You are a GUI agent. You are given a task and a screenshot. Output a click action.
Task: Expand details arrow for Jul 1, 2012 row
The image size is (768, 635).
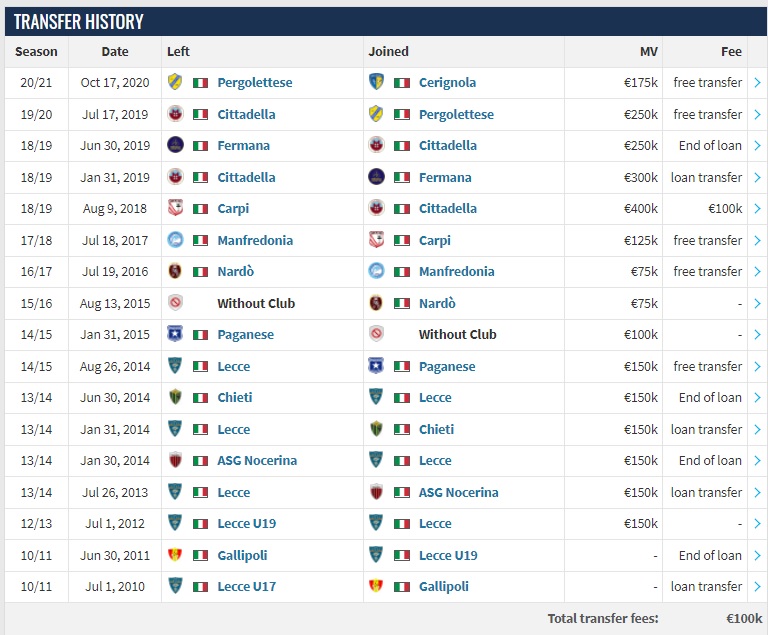coord(757,523)
